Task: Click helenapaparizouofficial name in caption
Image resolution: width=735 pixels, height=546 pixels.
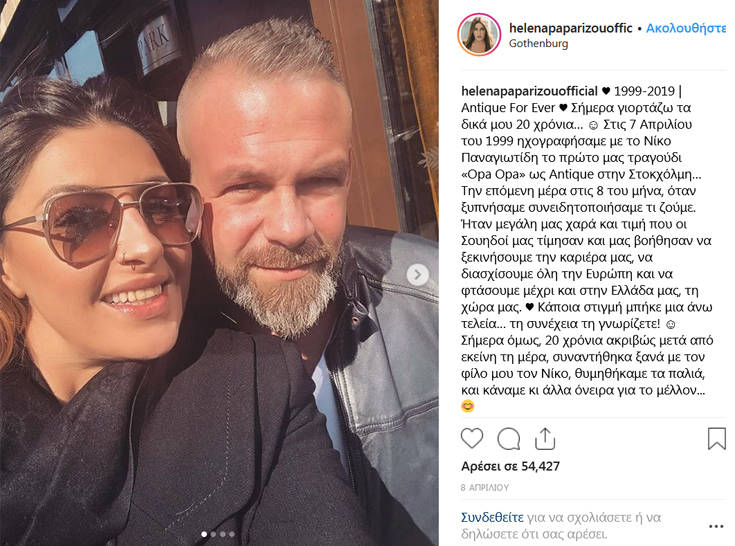Action: (x=529, y=91)
